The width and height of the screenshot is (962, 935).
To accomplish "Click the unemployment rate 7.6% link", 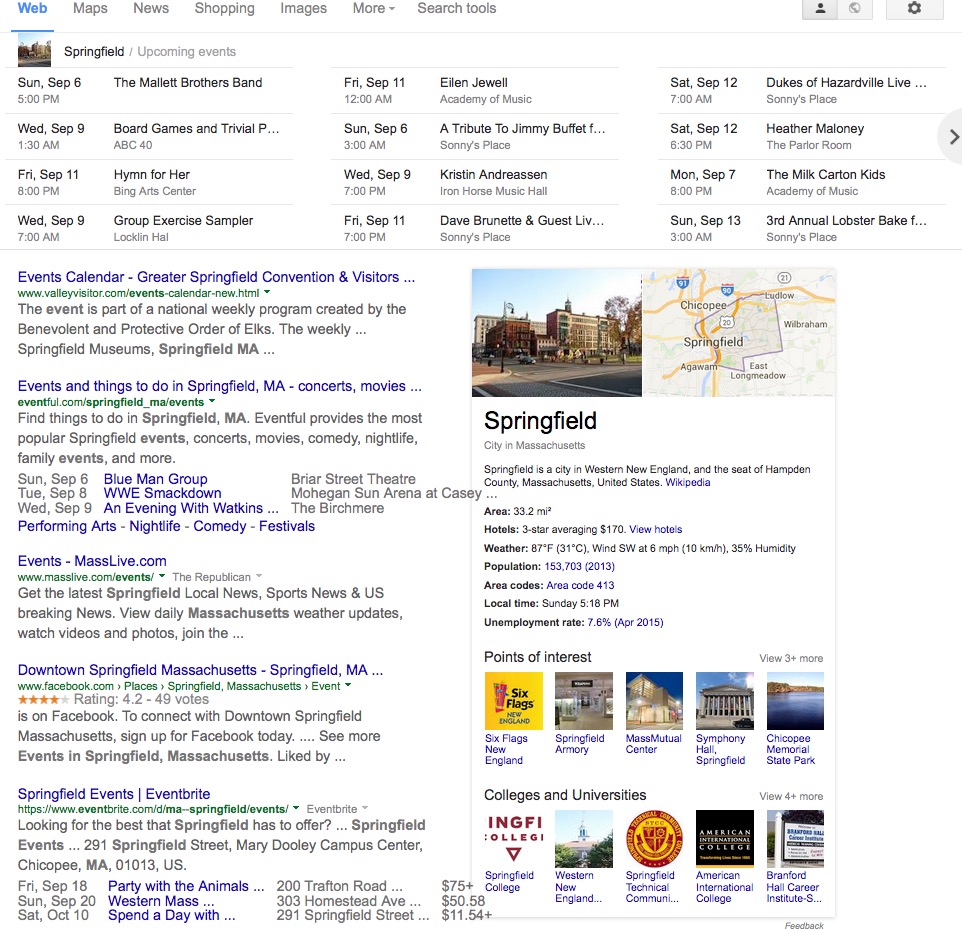I will pyautogui.click(x=625, y=622).
